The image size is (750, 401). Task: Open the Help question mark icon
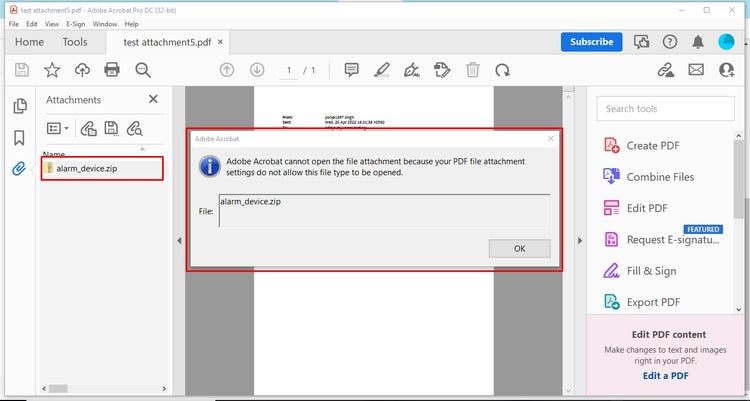(670, 42)
